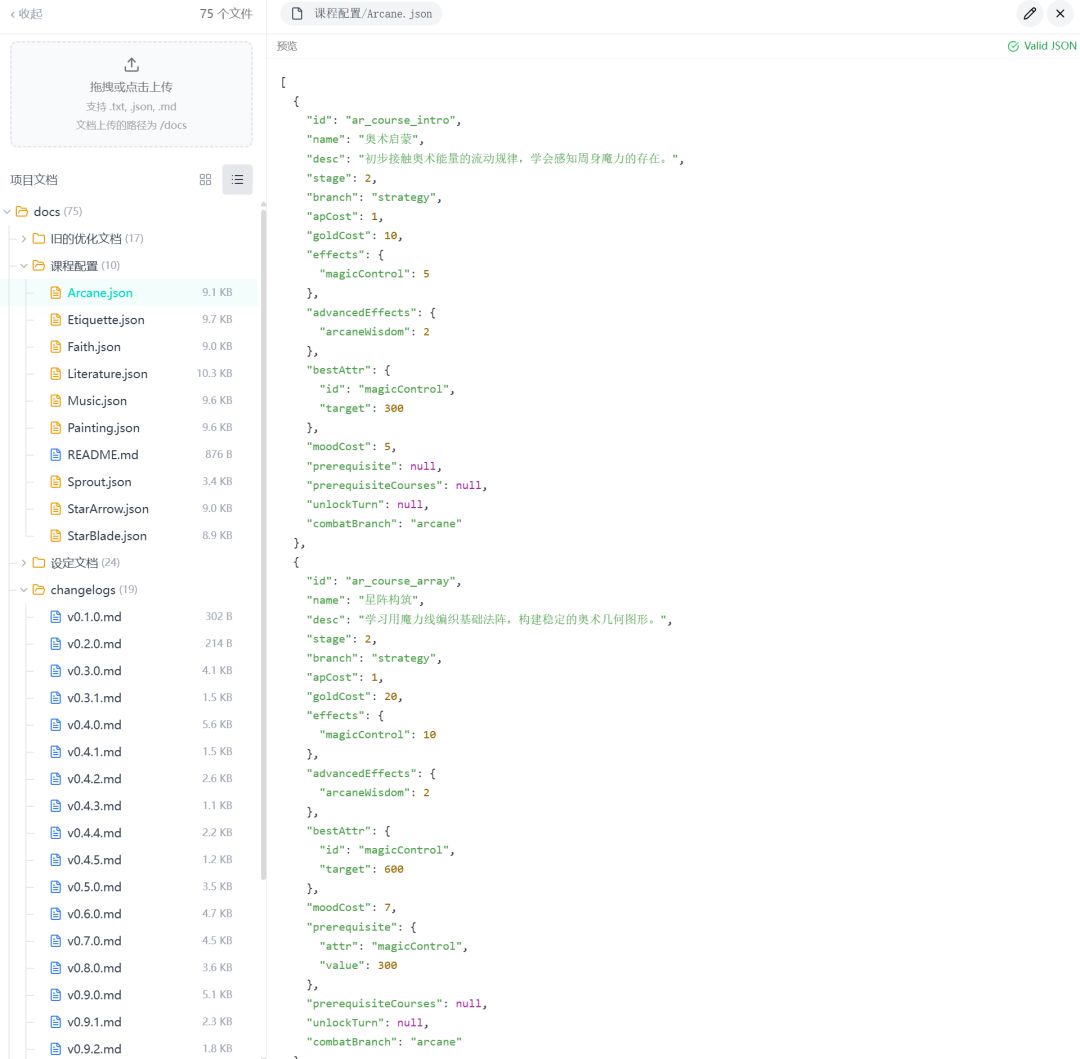Image resolution: width=1080 pixels, height=1059 pixels.
Task: Collapse the docs root folder
Action: click(8, 211)
